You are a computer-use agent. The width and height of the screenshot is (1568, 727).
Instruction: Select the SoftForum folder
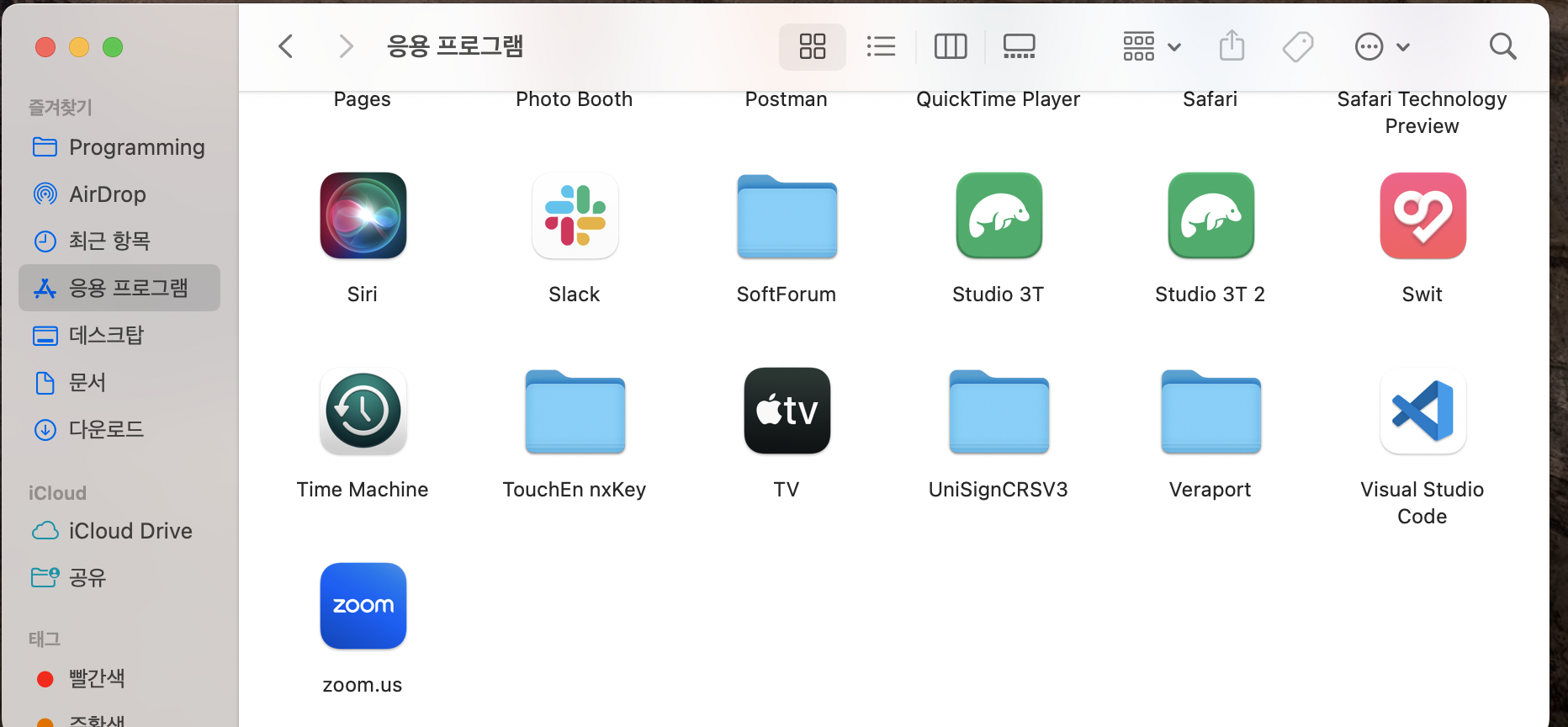click(x=787, y=216)
